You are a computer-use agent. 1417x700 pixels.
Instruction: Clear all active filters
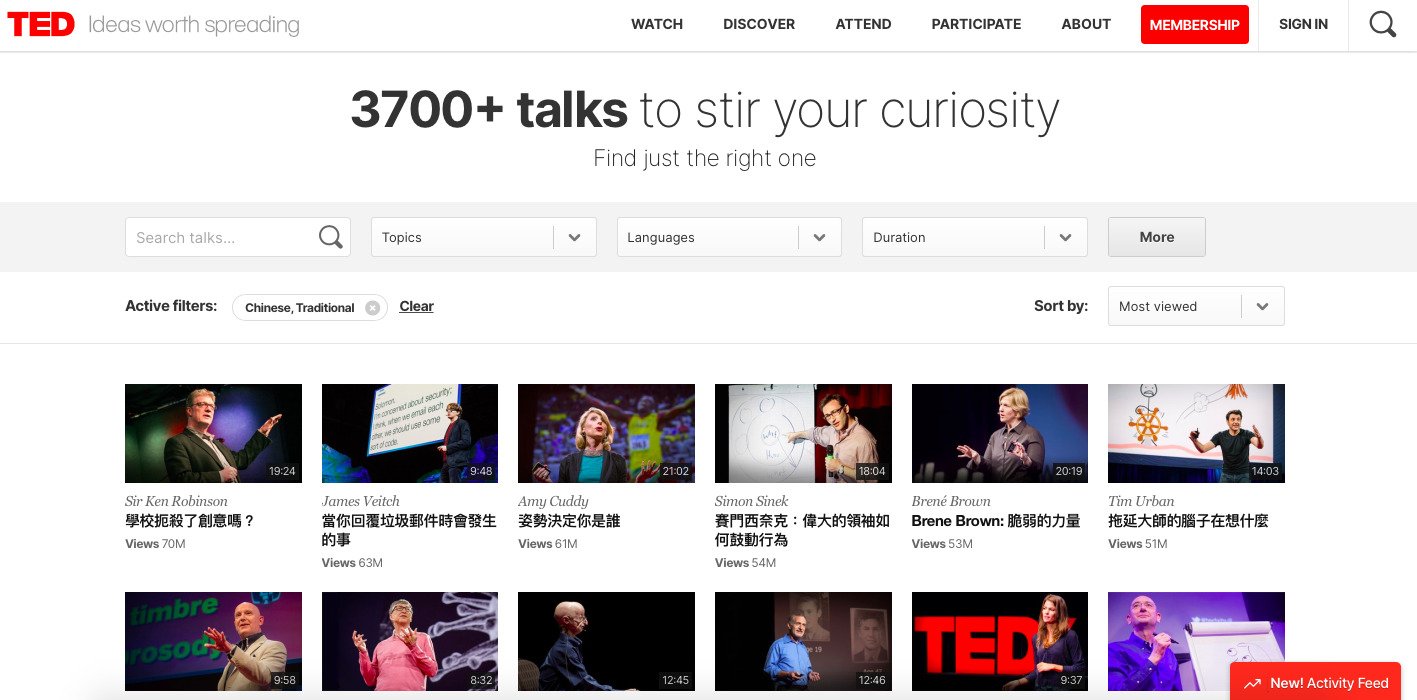coord(416,306)
